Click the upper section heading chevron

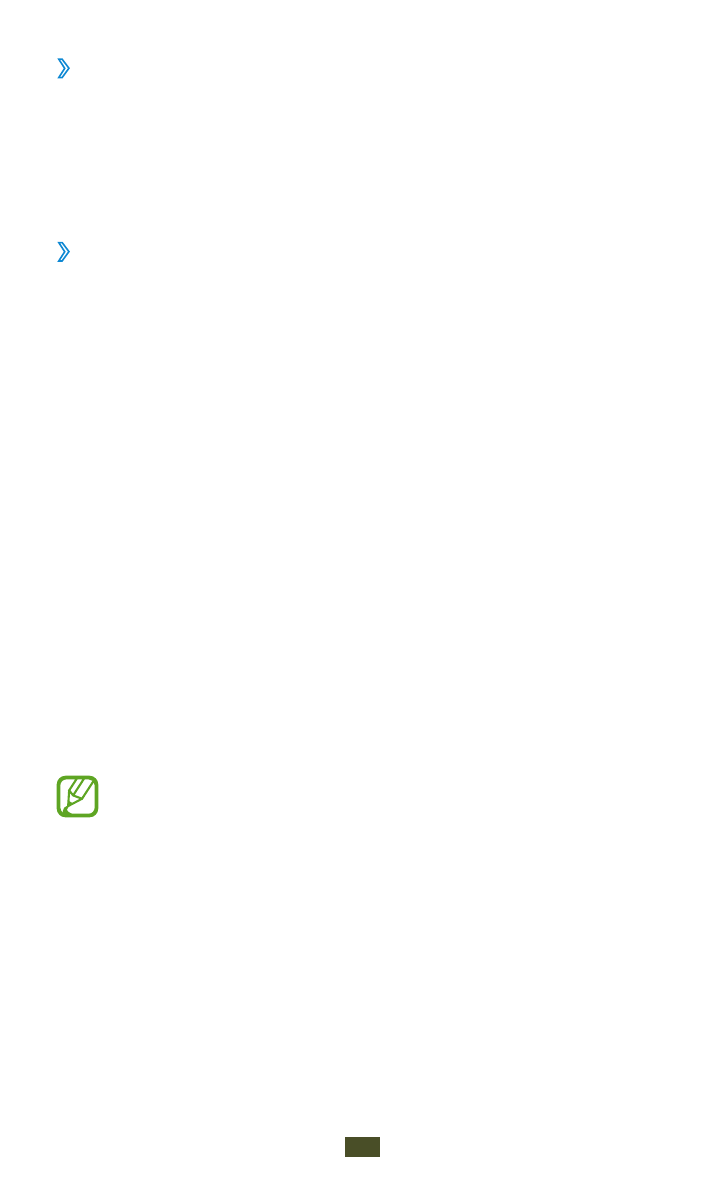pos(64,69)
